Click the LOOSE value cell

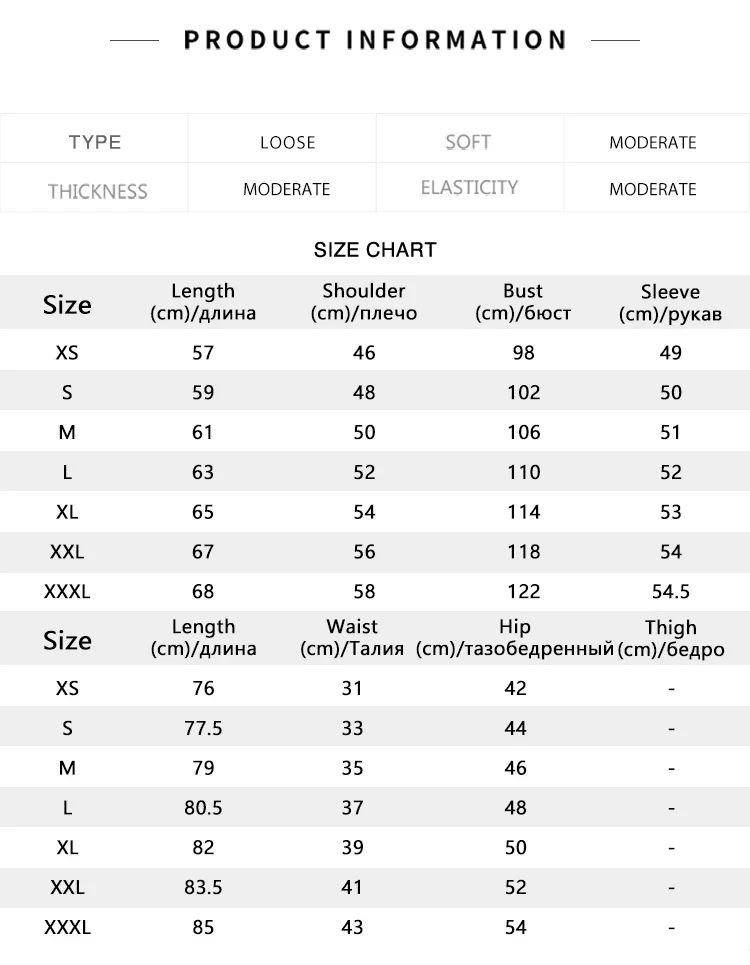pos(282,138)
